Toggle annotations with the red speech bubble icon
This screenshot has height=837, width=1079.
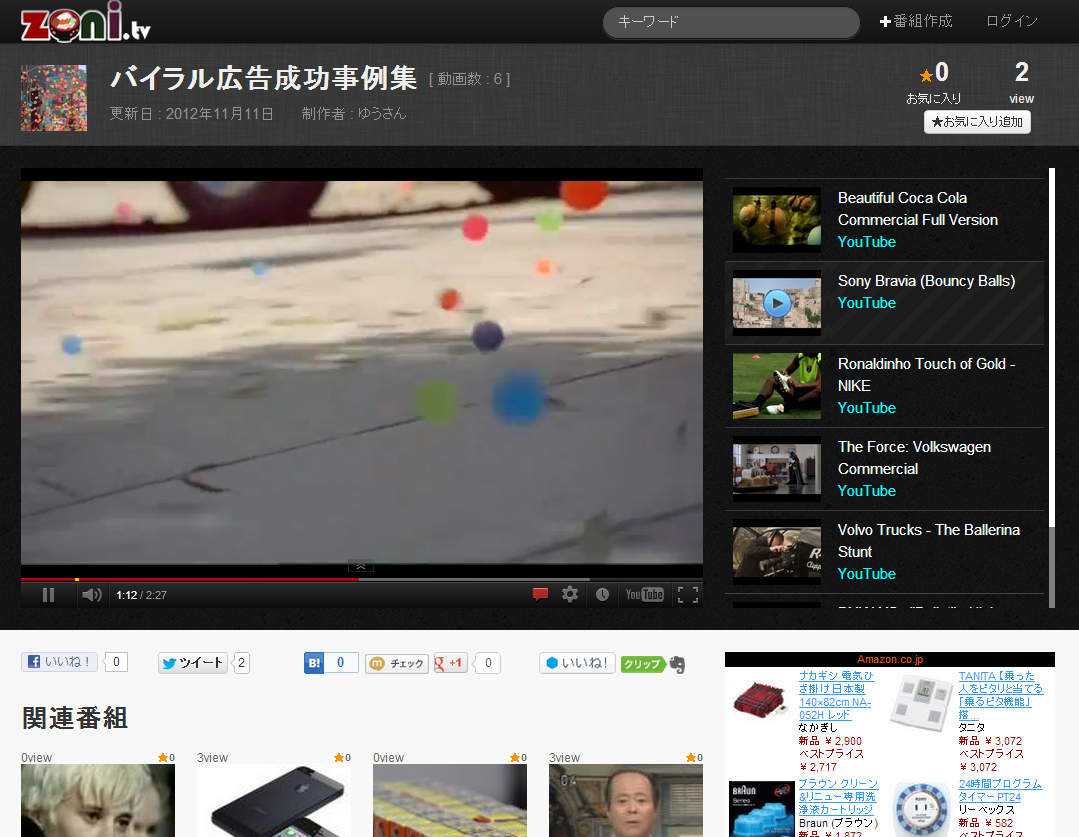[x=540, y=594]
